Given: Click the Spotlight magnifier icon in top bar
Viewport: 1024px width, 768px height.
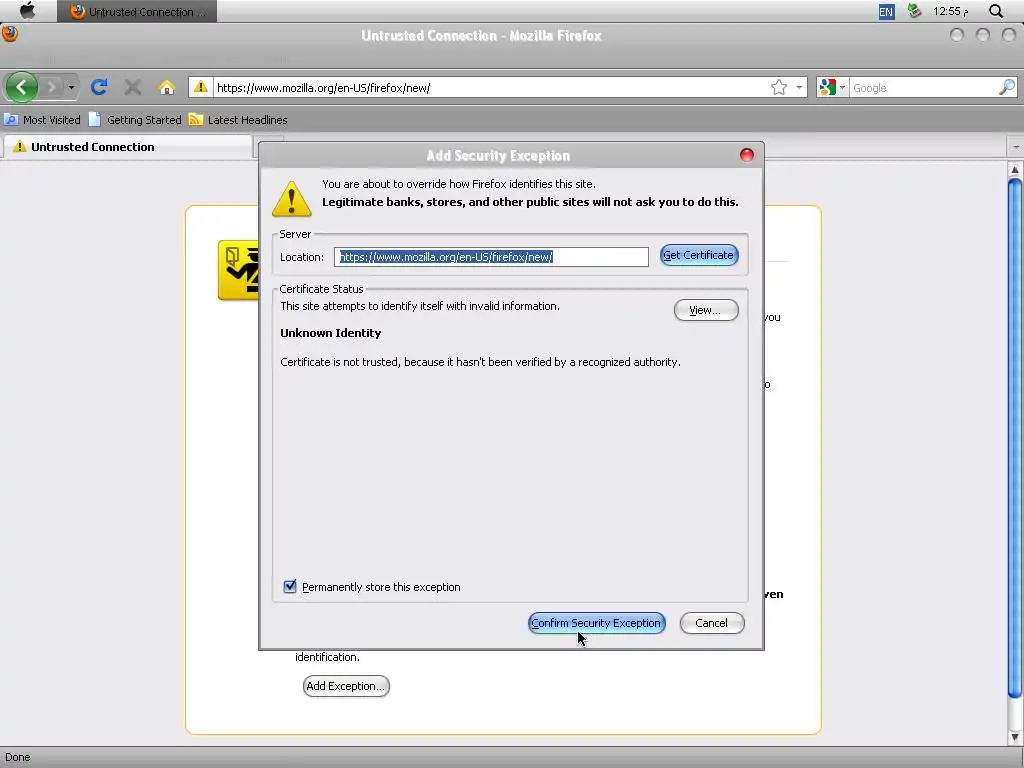Looking at the screenshot, I should coord(996,11).
